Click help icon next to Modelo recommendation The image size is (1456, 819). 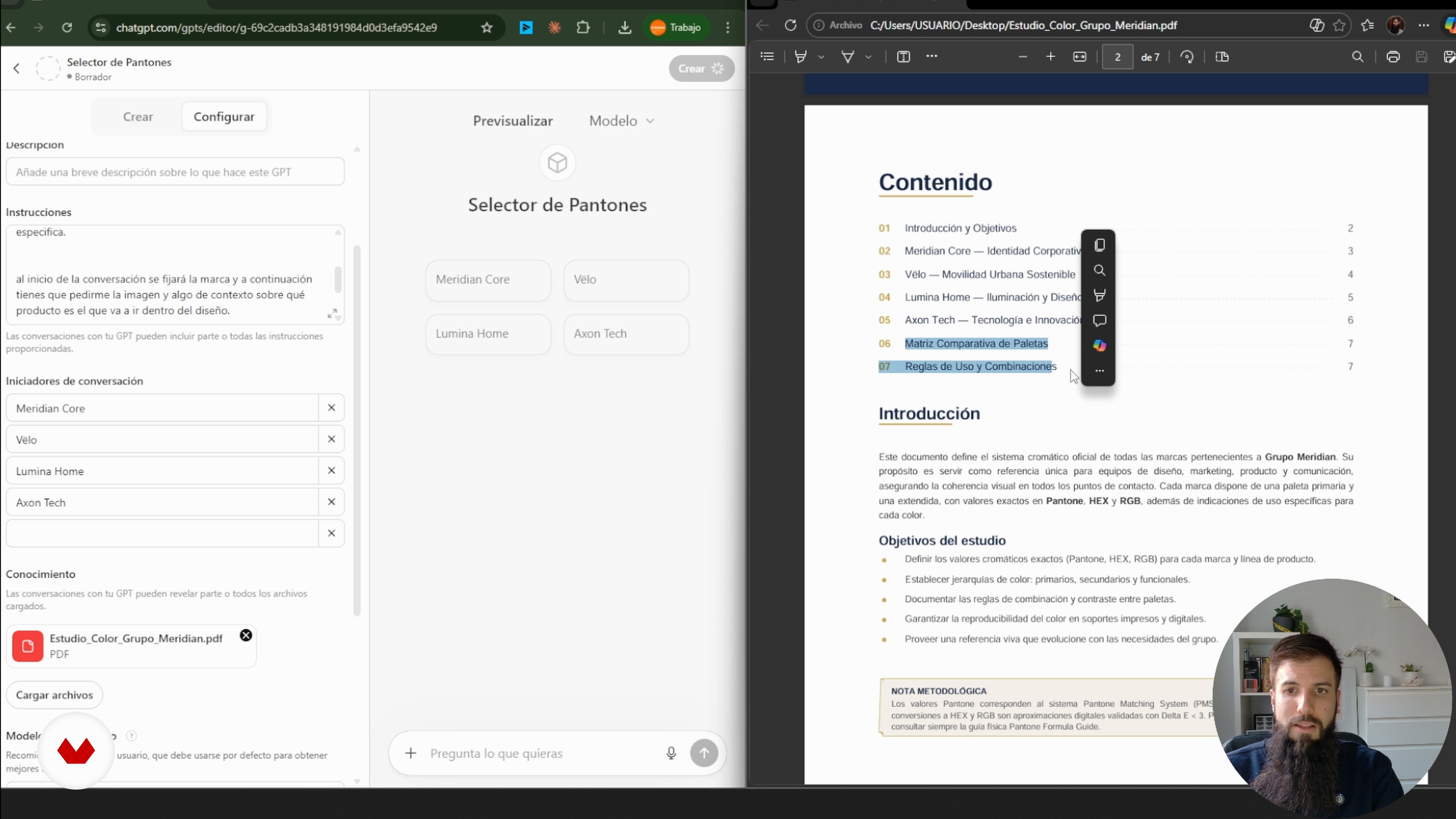[131, 735]
